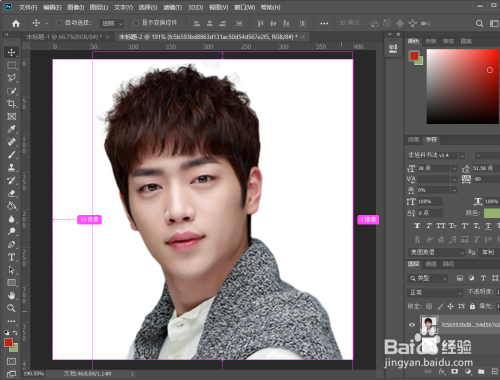Hide the portrait layer with eye icon
This screenshot has height=380, width=500.
click(412, 325)
